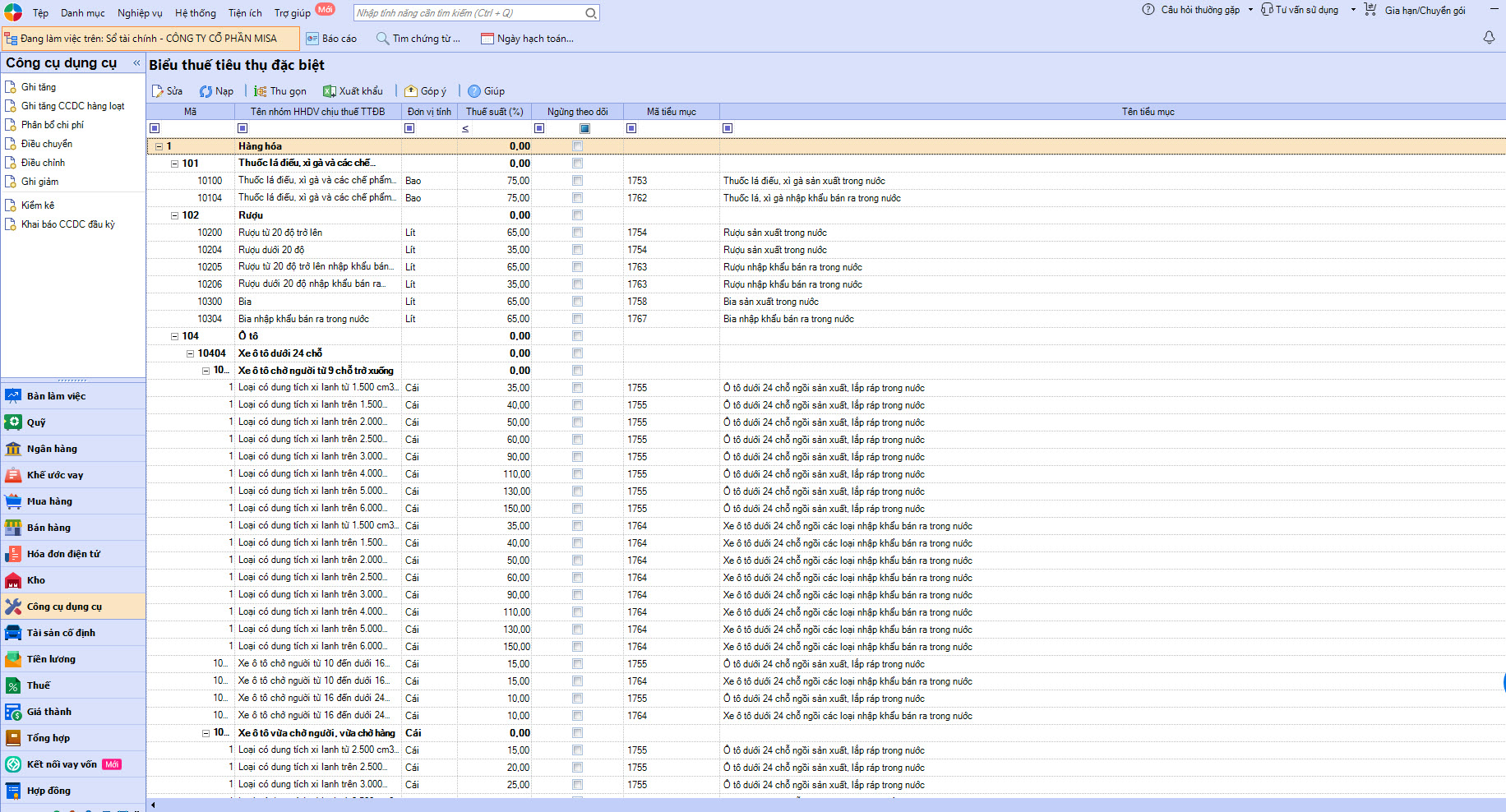Click the Xuất khẩu Excel export icon

(330, 91)
